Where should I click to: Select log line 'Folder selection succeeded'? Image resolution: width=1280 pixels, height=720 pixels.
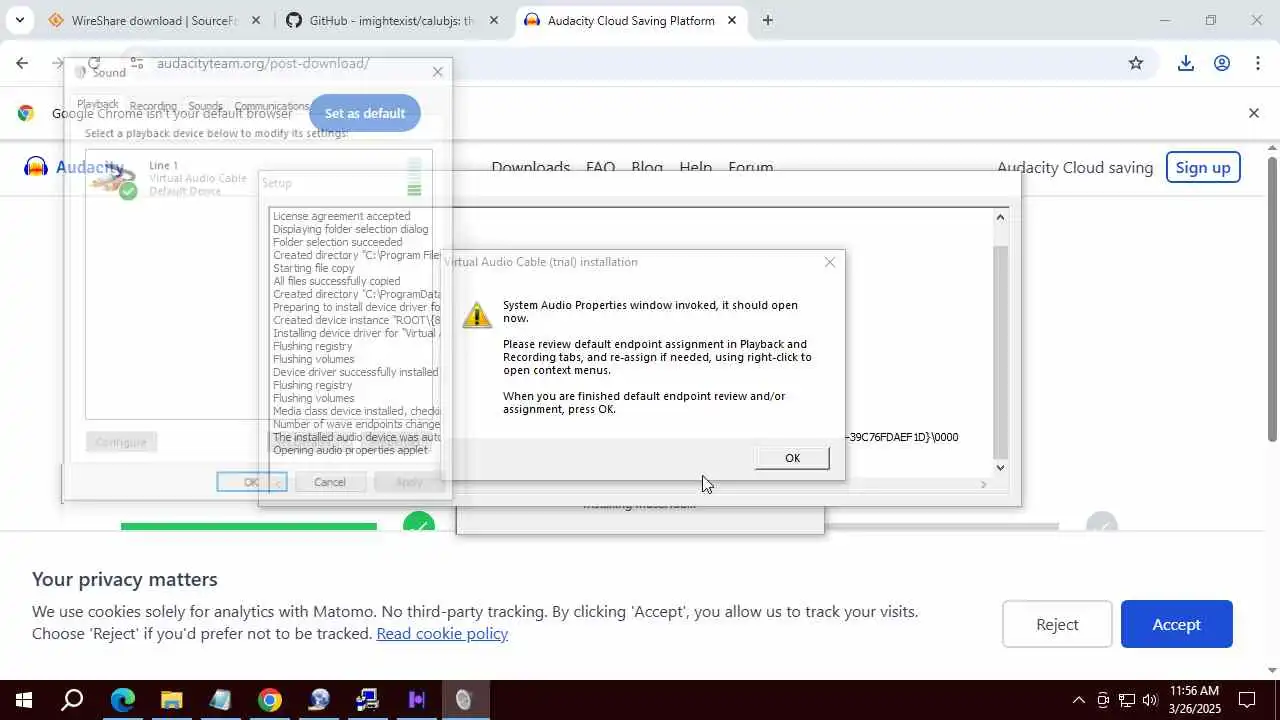337,242
